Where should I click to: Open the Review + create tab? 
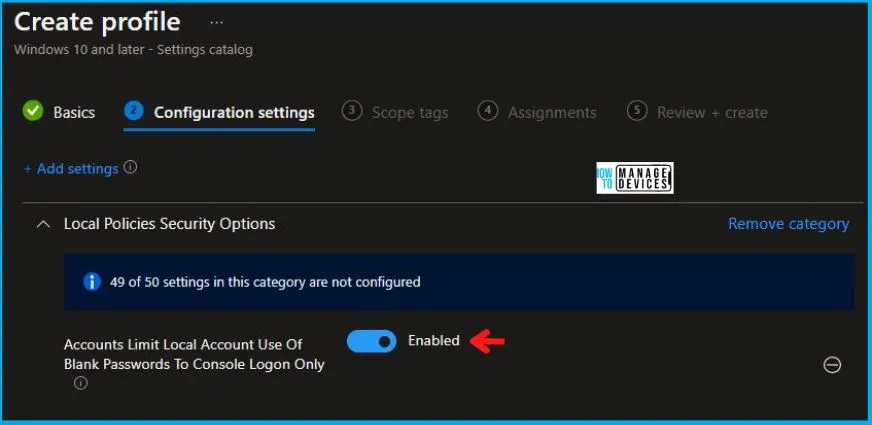pyautogui.click(x=712, y=112)
